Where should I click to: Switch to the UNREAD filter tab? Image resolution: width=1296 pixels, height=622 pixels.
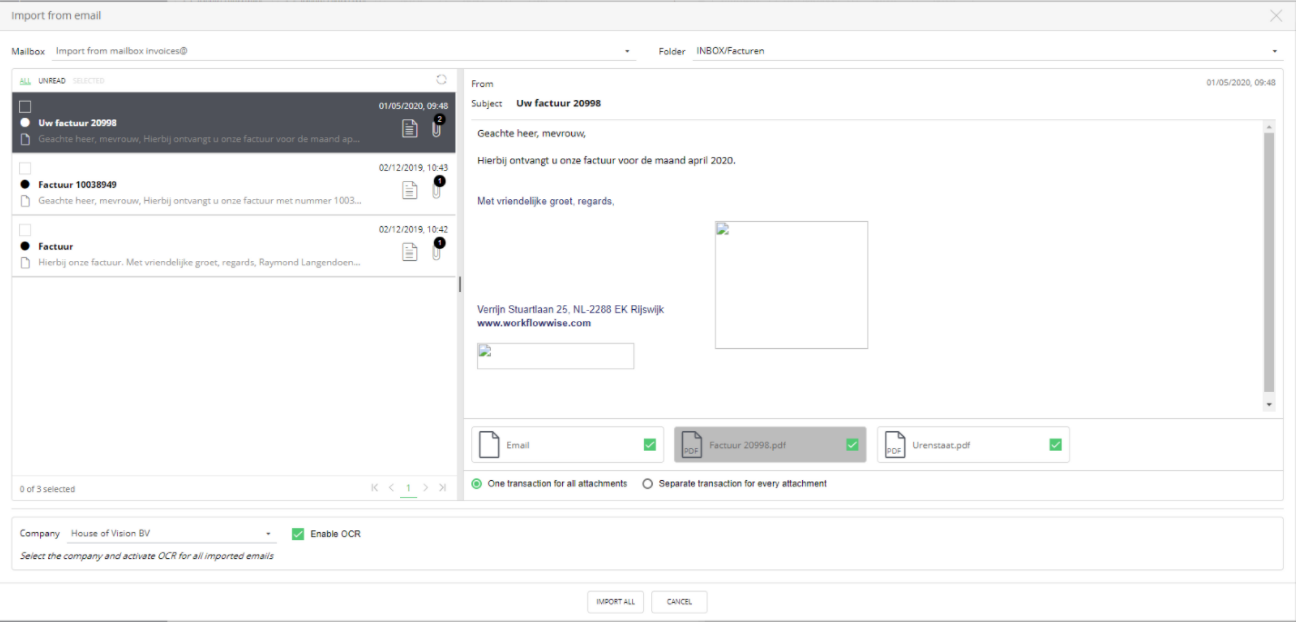click(52, 81)
